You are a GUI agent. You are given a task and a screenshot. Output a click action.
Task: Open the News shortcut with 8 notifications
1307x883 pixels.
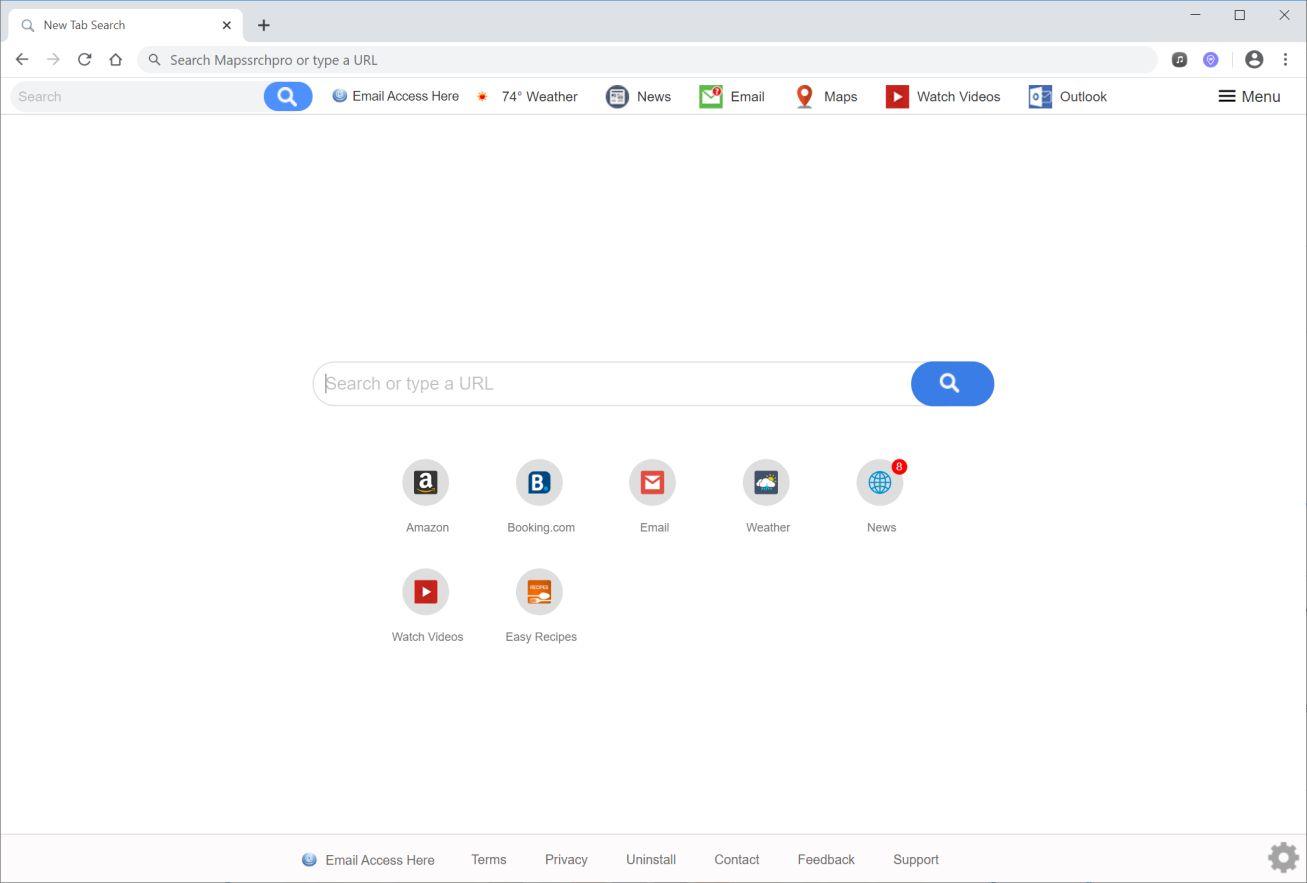coord(880,482)
